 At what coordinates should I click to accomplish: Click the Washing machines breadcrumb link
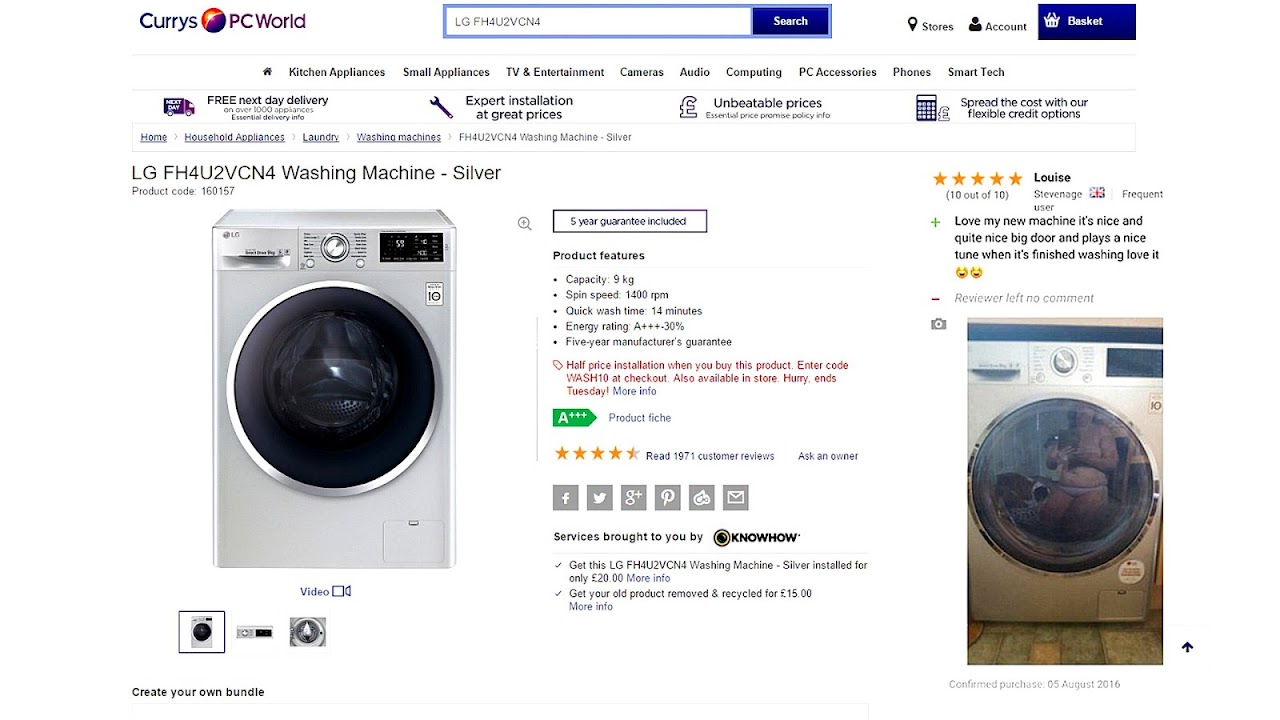pyautogui.click(x=399, y=137)
